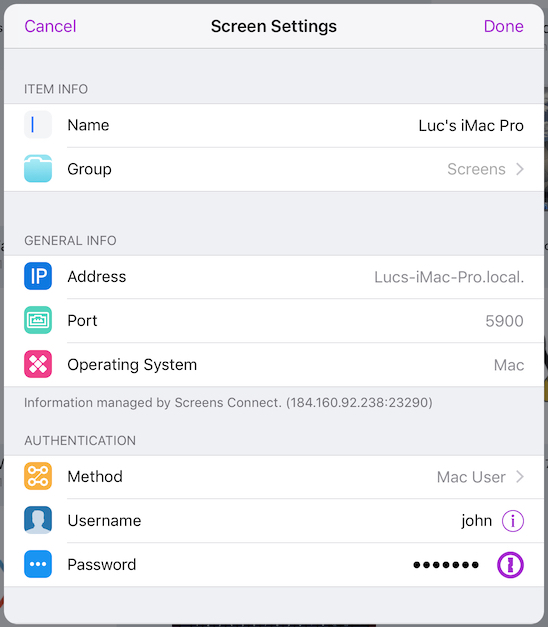Edit the Address field Lucs-iMac-Pro.local.
Image resolution: width=548 pixels, height=627 pixels.
pos(449,277)
